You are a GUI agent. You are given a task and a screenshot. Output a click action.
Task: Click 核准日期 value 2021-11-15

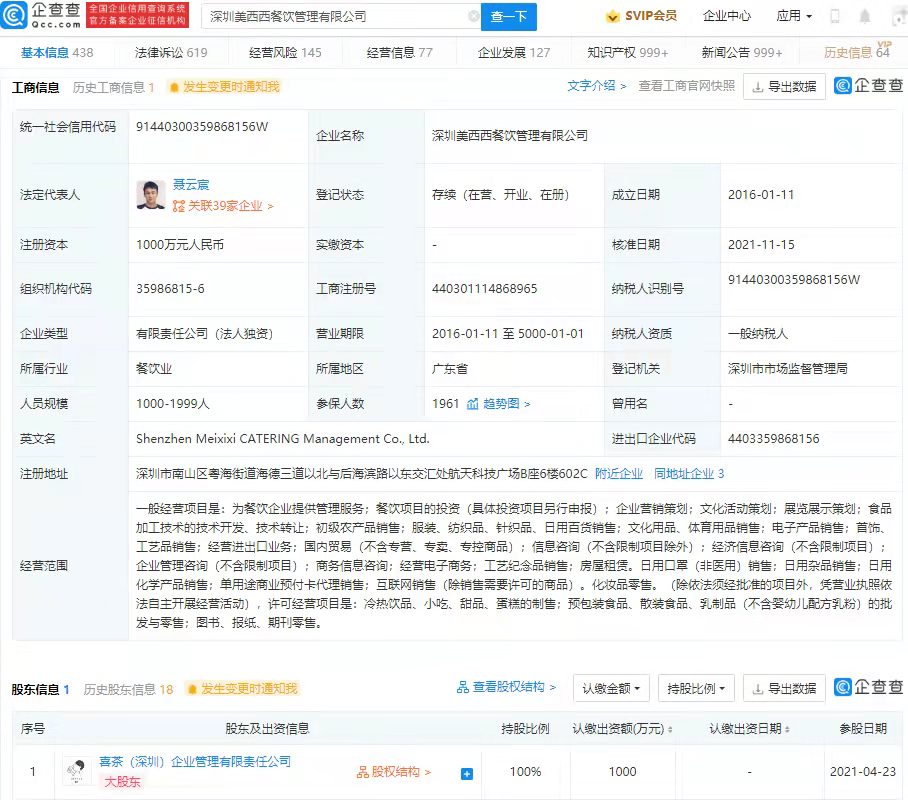click(761, 244)
